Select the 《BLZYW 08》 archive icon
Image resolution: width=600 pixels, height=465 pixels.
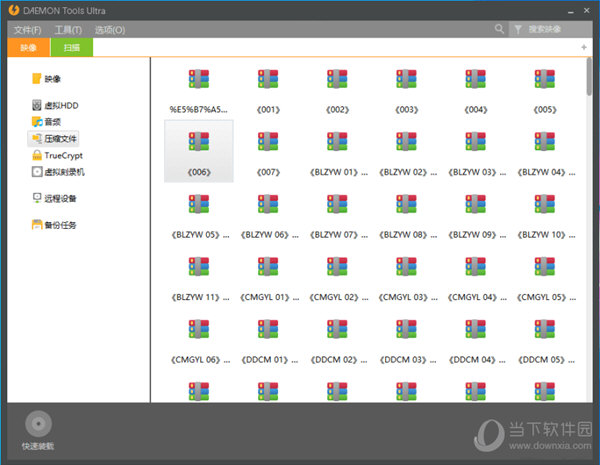tap(406, 204)
